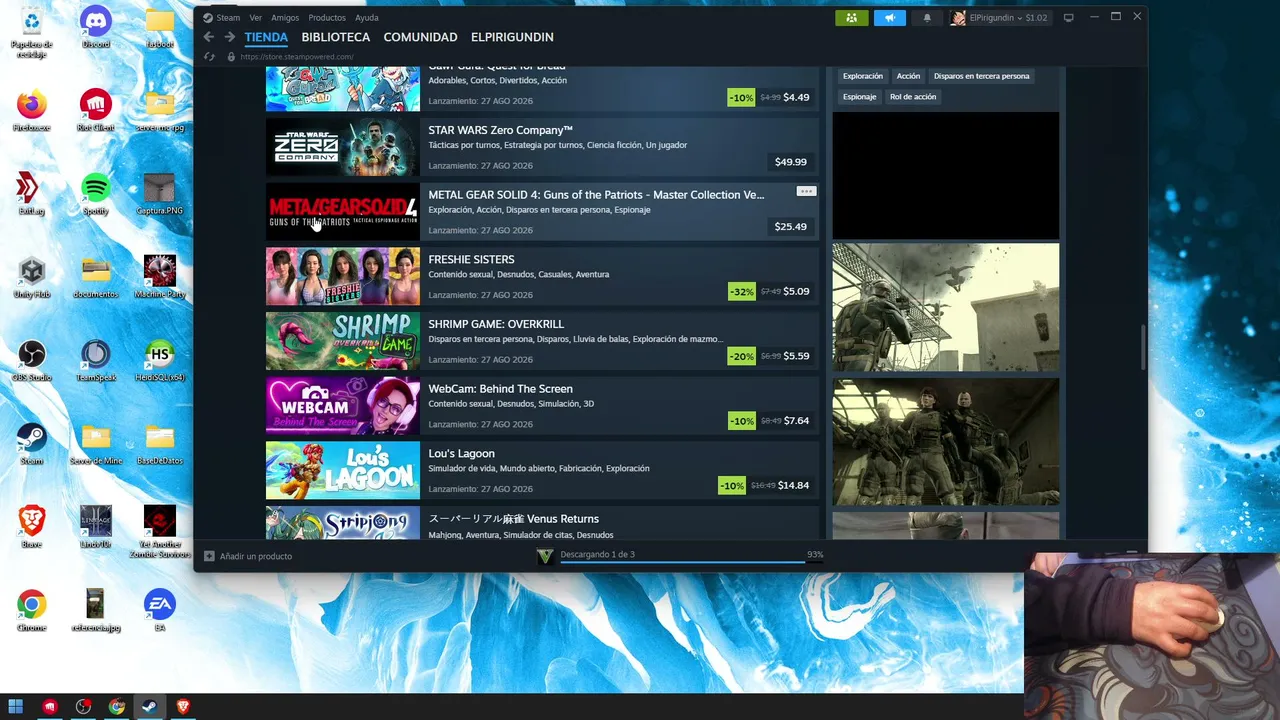This screenshot has width=1280, height=720.
Task: Click the Exploración tag
Action: (863, 76)
